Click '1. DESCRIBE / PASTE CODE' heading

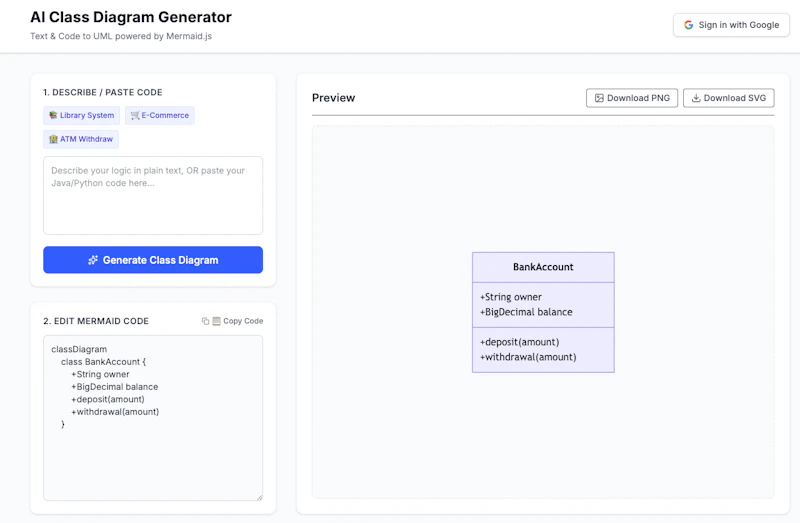[103, 92]
